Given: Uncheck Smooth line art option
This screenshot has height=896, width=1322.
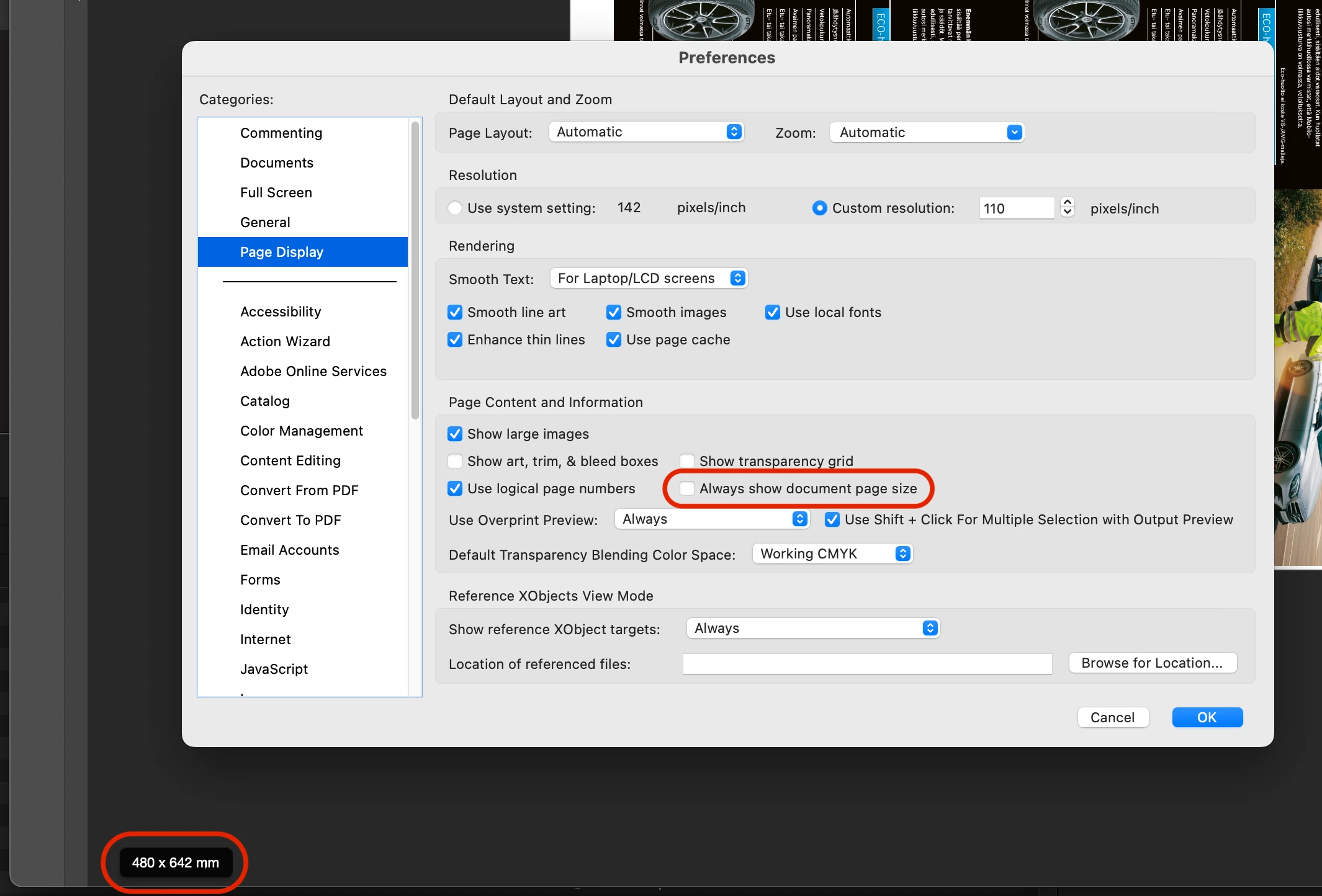Looking at the screenshot, I should pyautogui.click(x=455, y=312).
